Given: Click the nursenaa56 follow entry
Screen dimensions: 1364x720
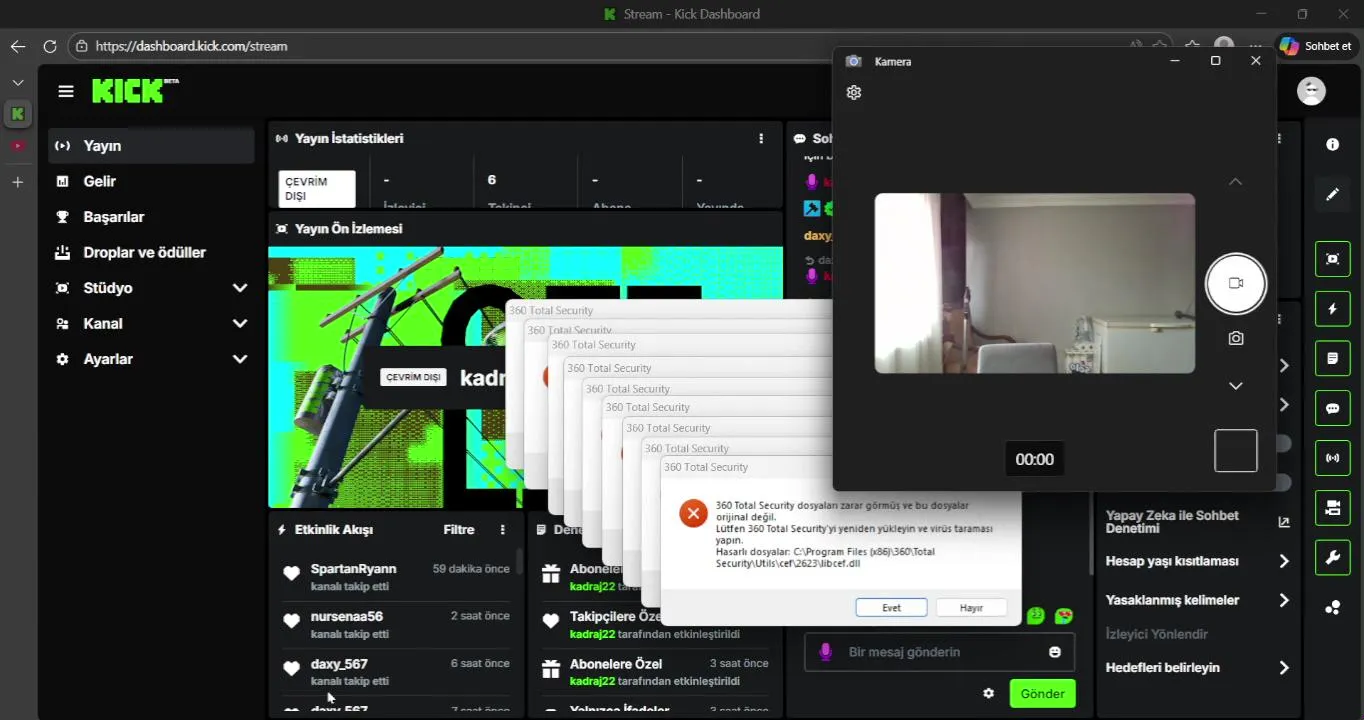Looking at the screenshot, I should pos(396,624).
